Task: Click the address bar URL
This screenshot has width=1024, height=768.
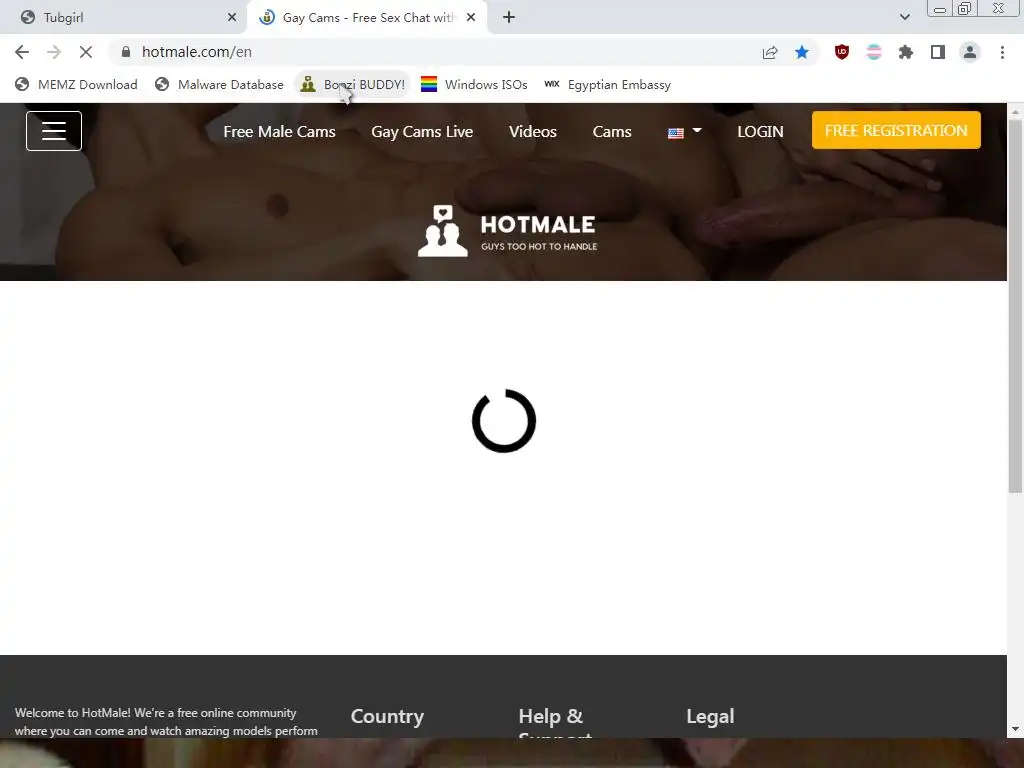Action: tap(197, 52)
